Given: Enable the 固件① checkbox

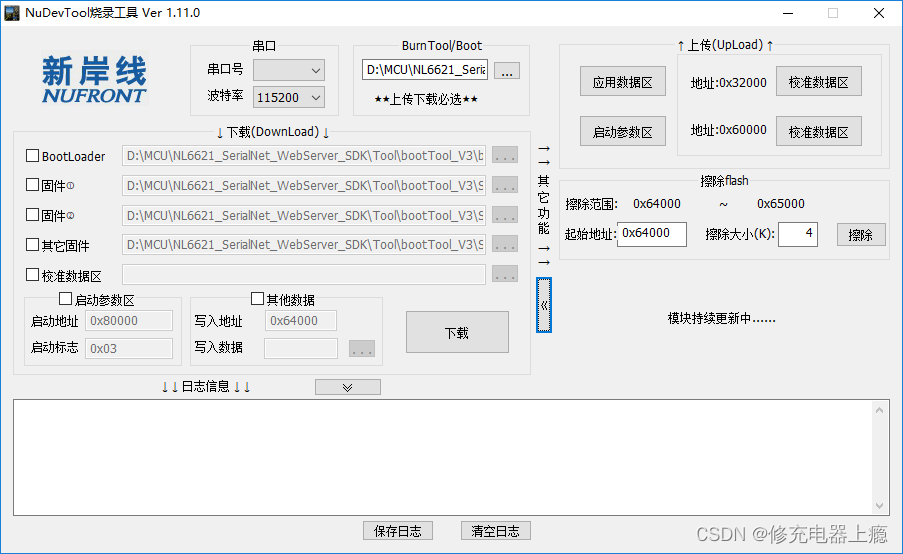Looking at the screenshot, I should coord(32,185).
